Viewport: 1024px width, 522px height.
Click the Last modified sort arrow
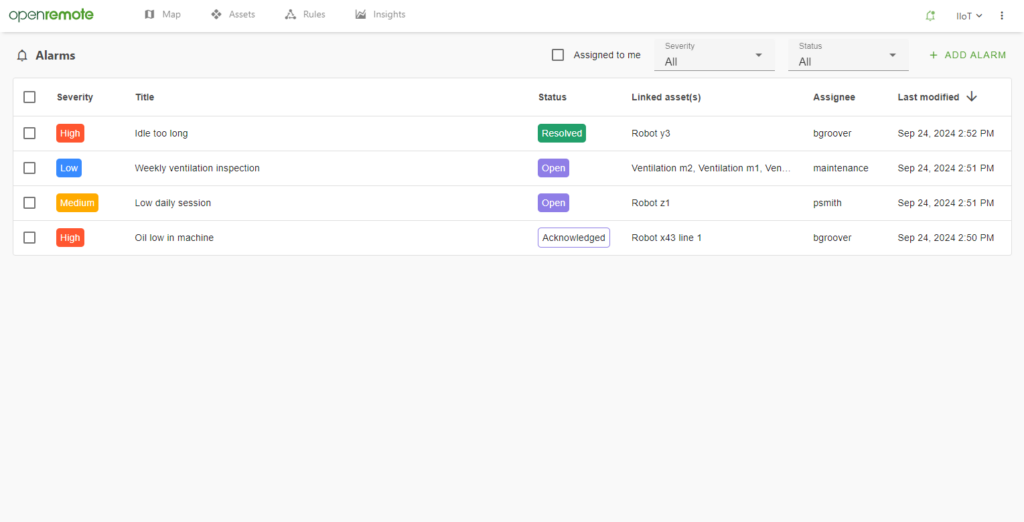(x=972, y=97)
